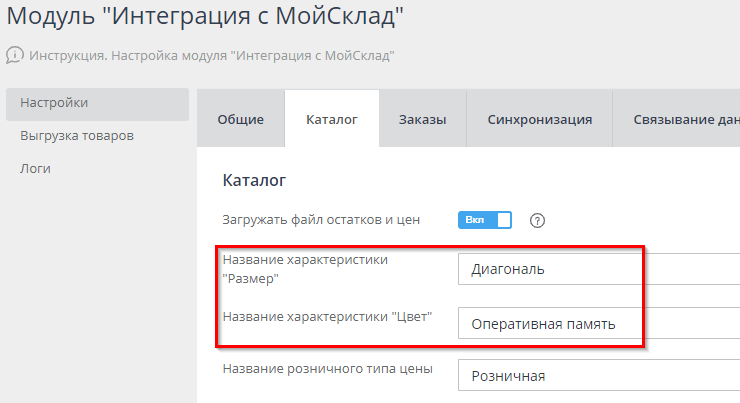740x403 pixels.
Task: Open the help question mark icon
Action: 537,220
